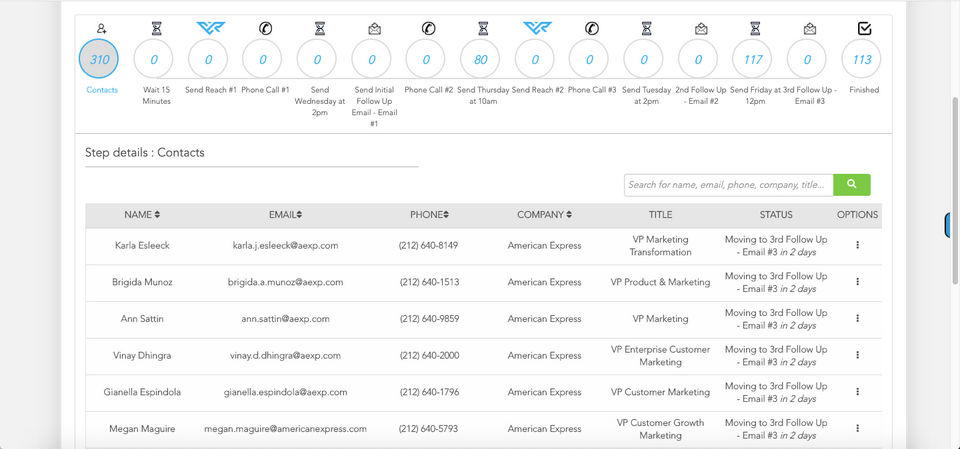Click phone number (212) 640-1513
The width and height of the screenshot is (960, 449).
[x=429, y=282]
